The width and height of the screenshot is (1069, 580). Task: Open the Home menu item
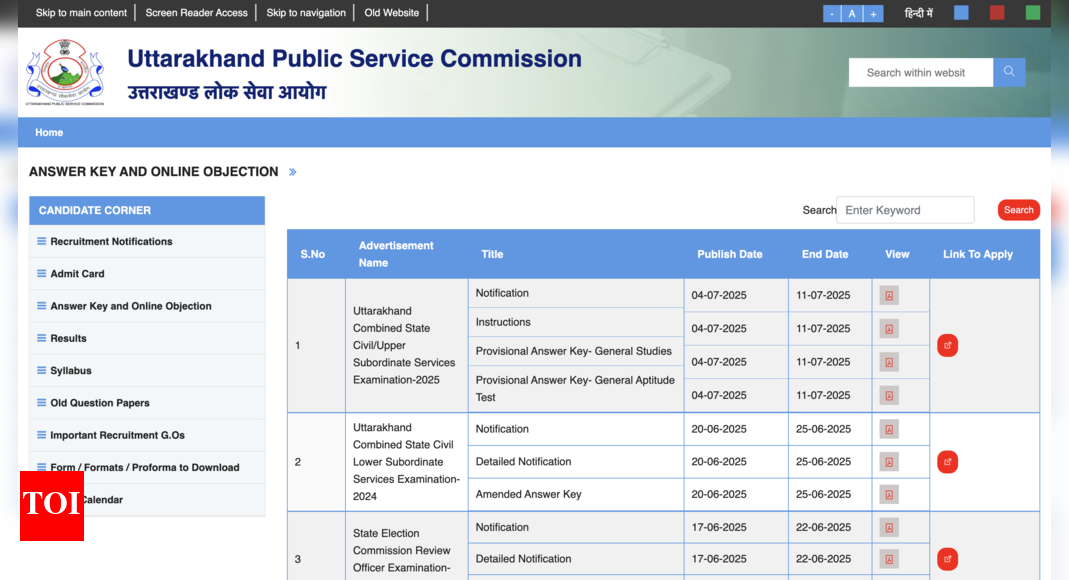point(49,132)
